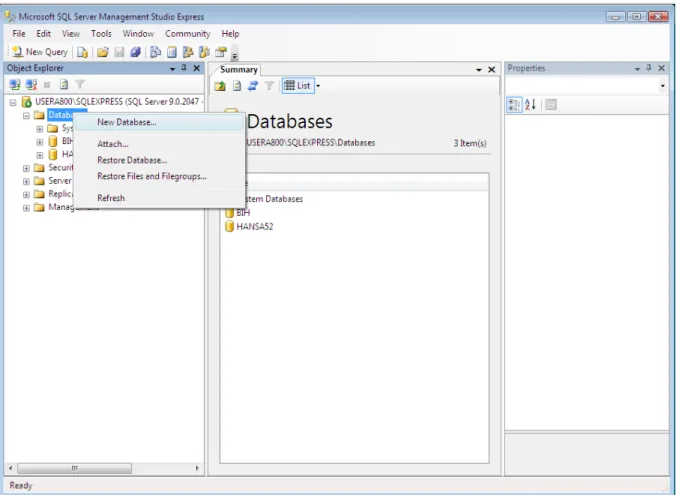
Task: Expand the Replication folder node
Action: [x=26, y=194]
